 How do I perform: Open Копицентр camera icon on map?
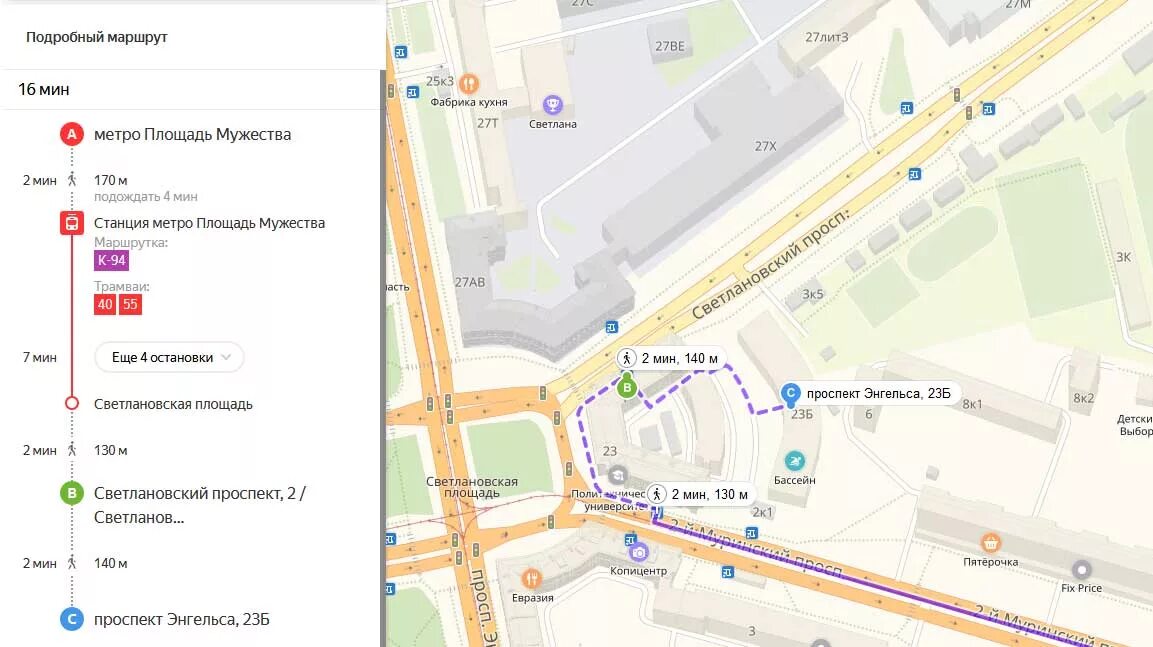(x=638, y=552)
